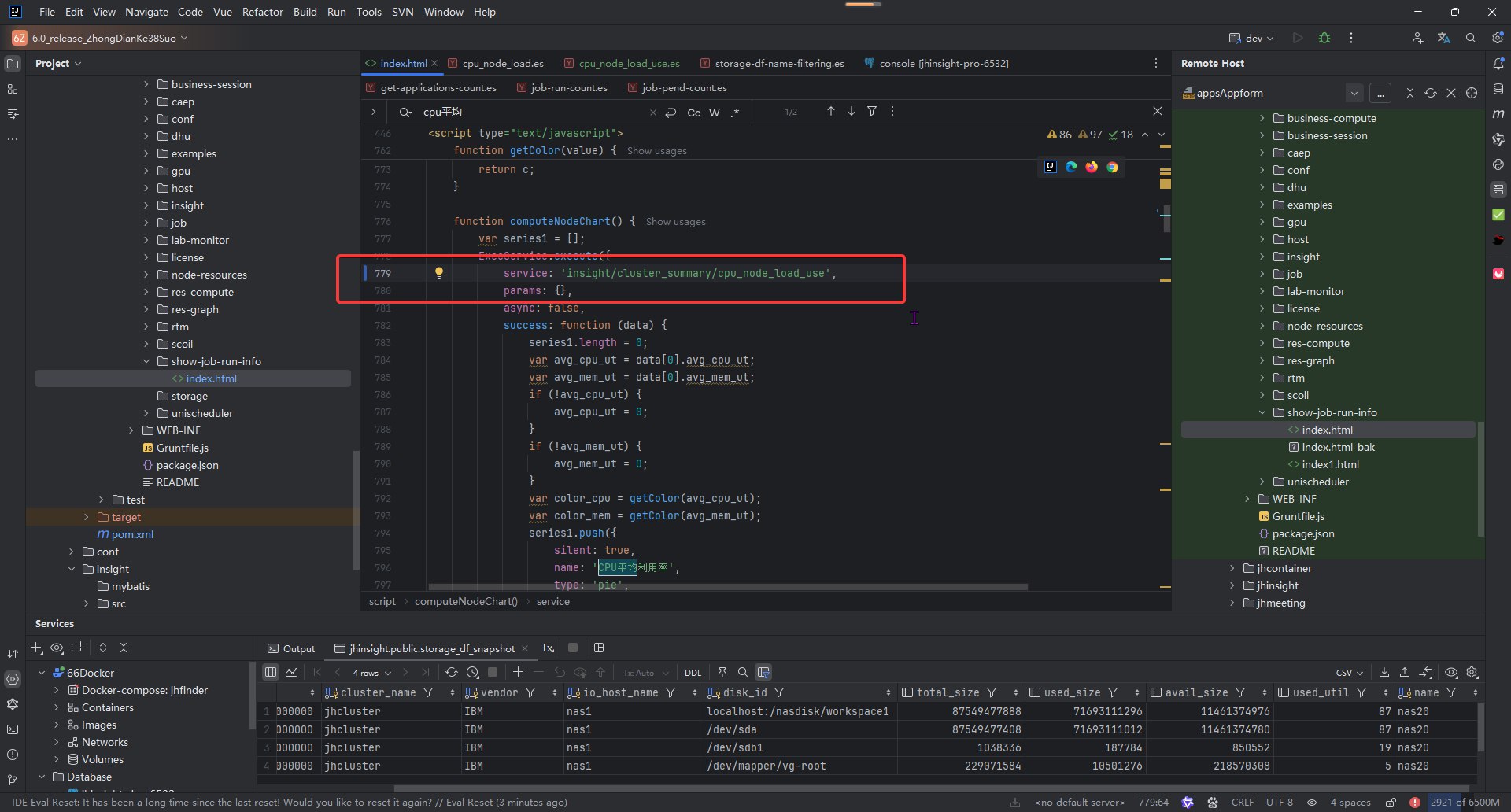Open the Maven tool window
1511x812 pixels.
pyautogui.click(x=1498, y=114)
